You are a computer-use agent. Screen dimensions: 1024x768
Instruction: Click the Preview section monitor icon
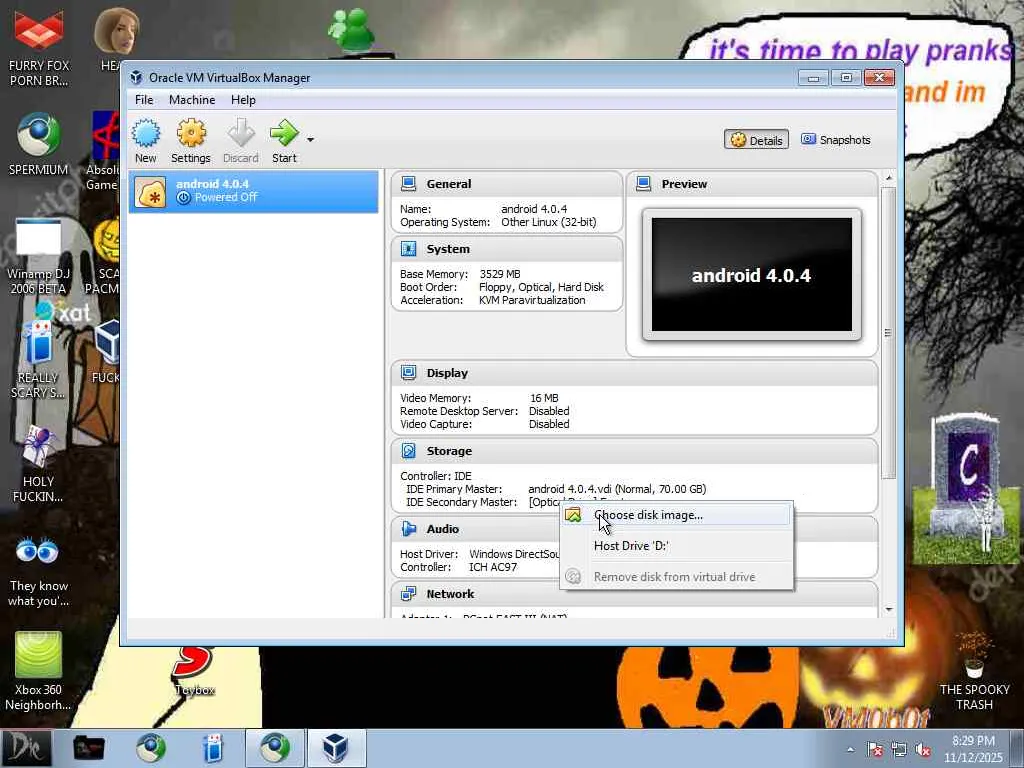point(644,184)
